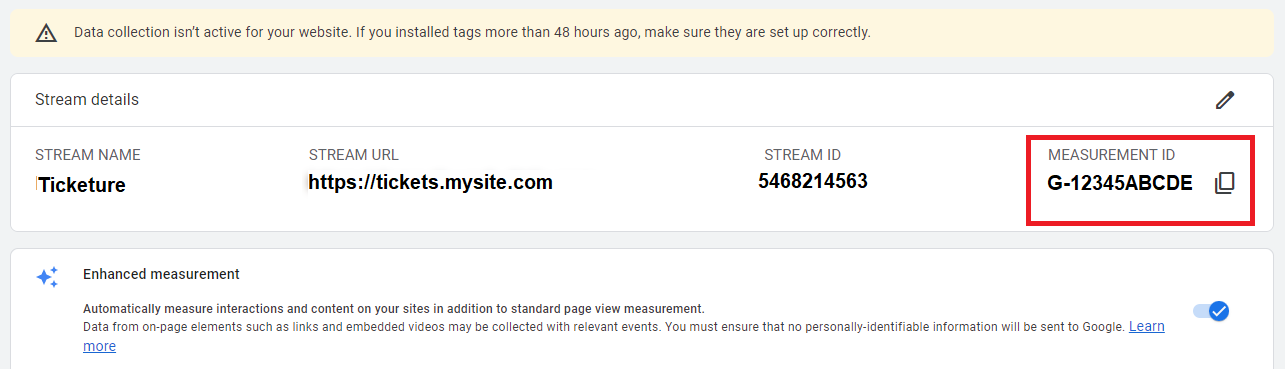Click the sparkle Enhanced measurement icon
This screenshot has width=1285, height=369.
pos(47,277)
